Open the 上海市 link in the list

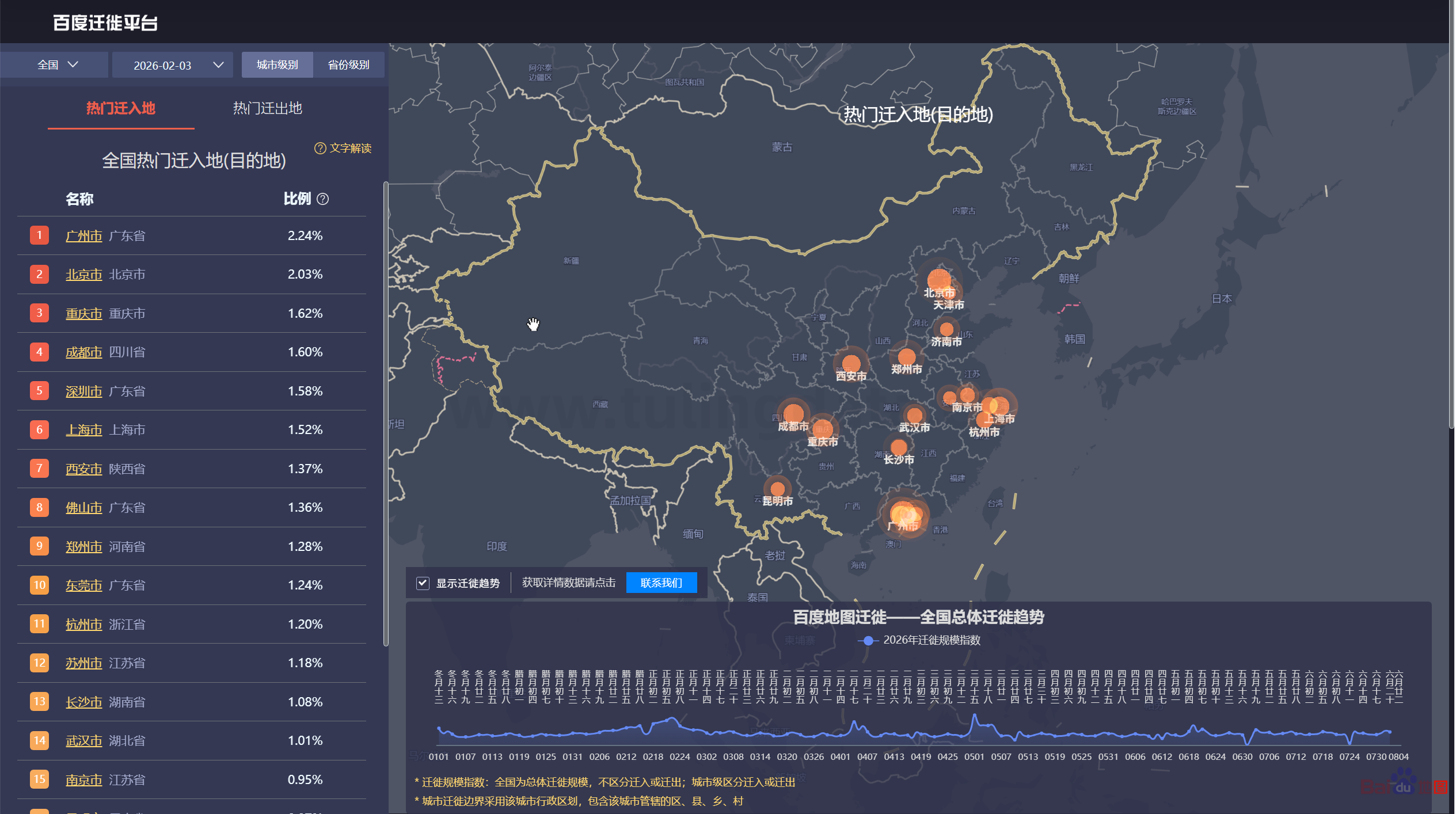coord(83,430)
